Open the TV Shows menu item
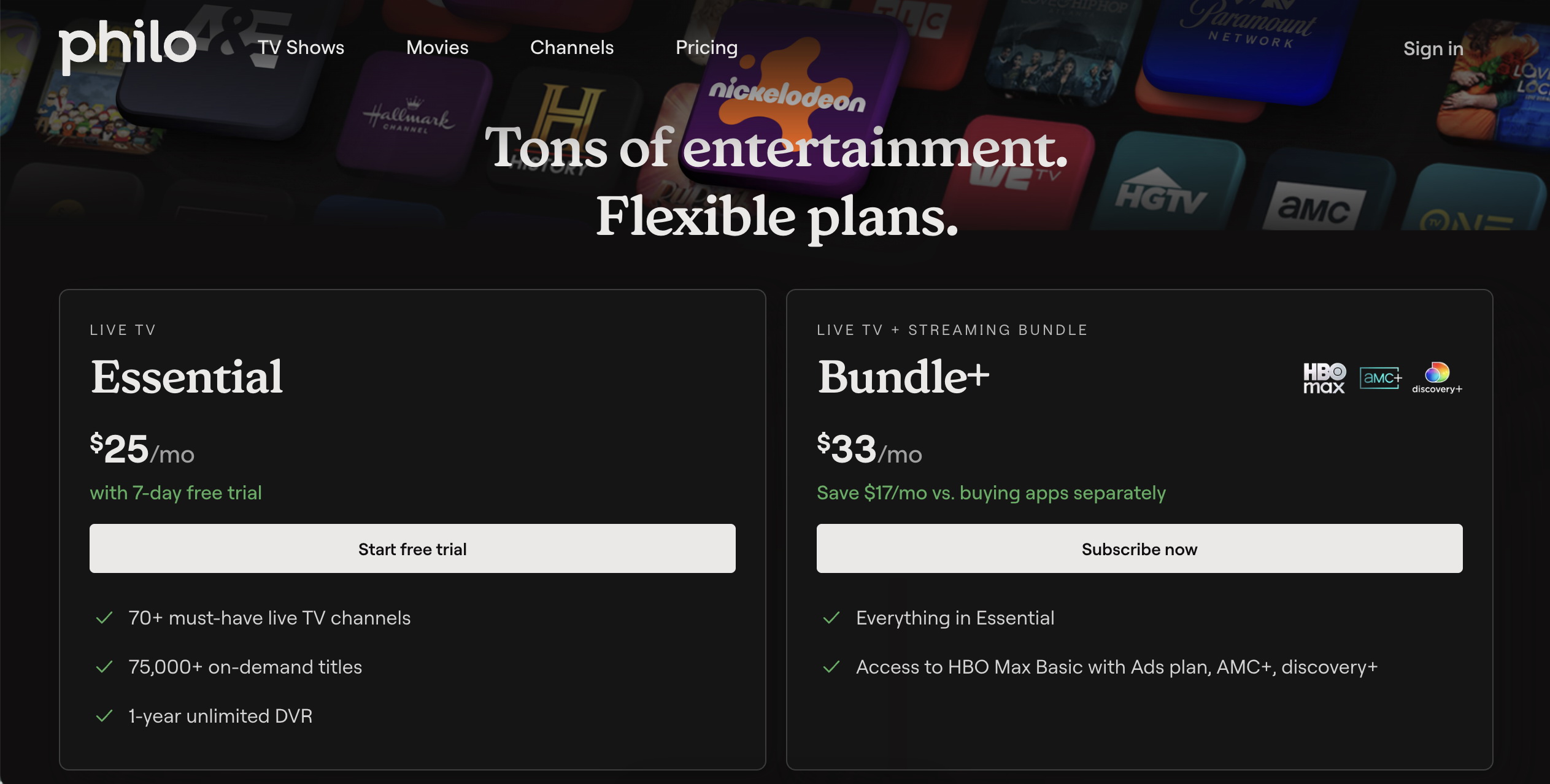1550x784 pixels. (301, 47)
